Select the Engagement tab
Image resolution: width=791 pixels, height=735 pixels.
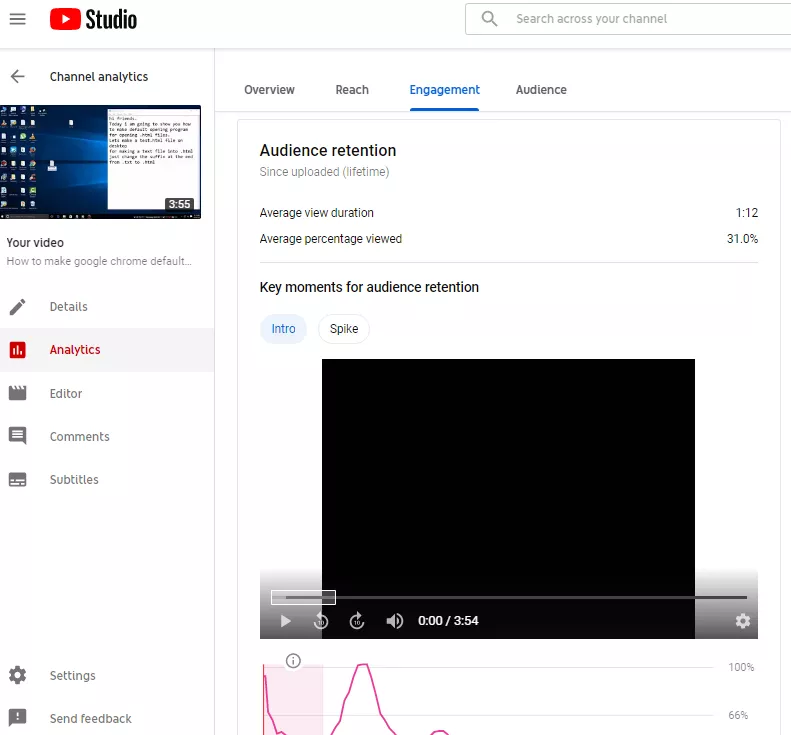[x=444, y=90]
